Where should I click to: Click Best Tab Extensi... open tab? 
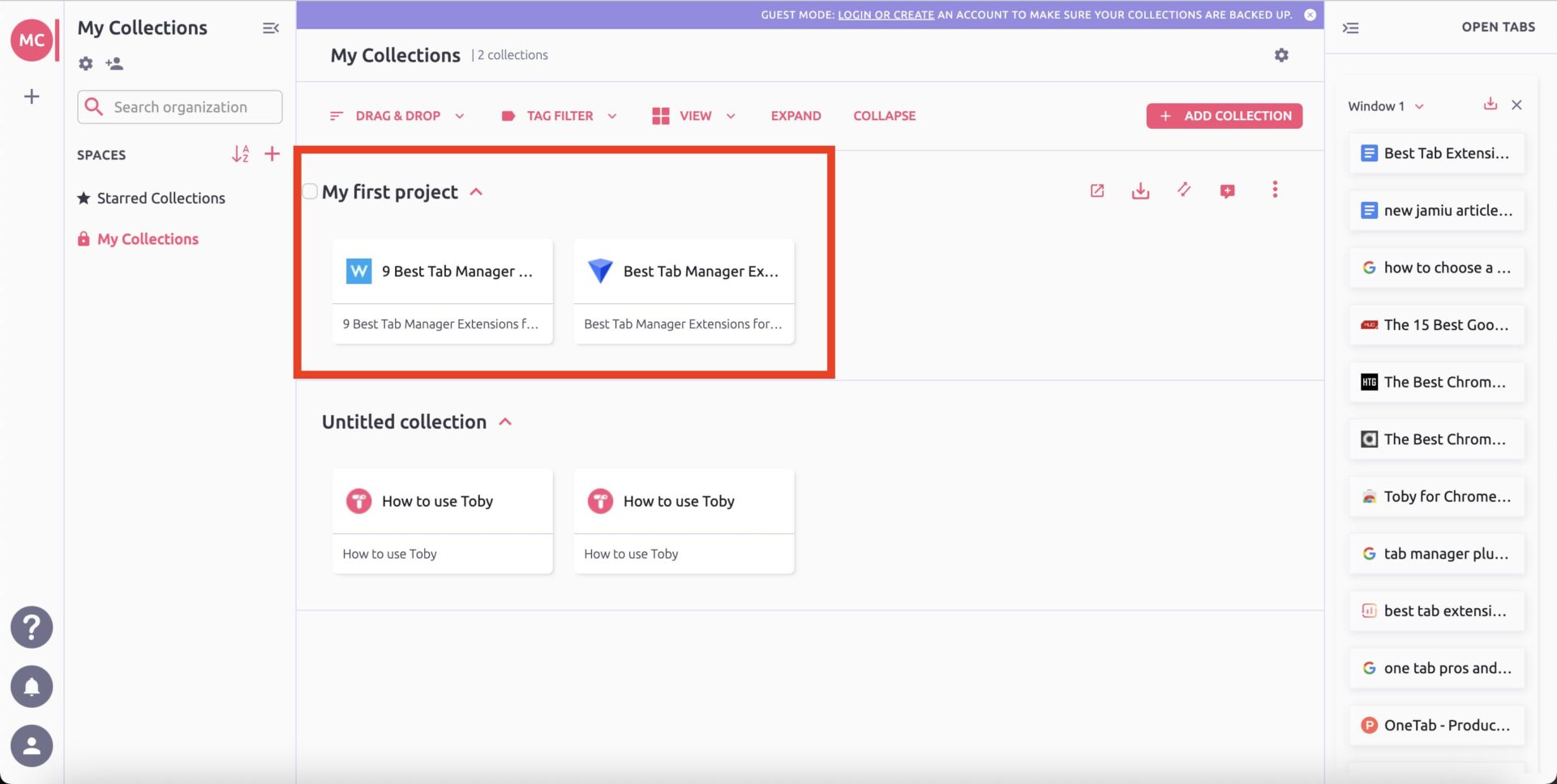(x=1437, y=153)
